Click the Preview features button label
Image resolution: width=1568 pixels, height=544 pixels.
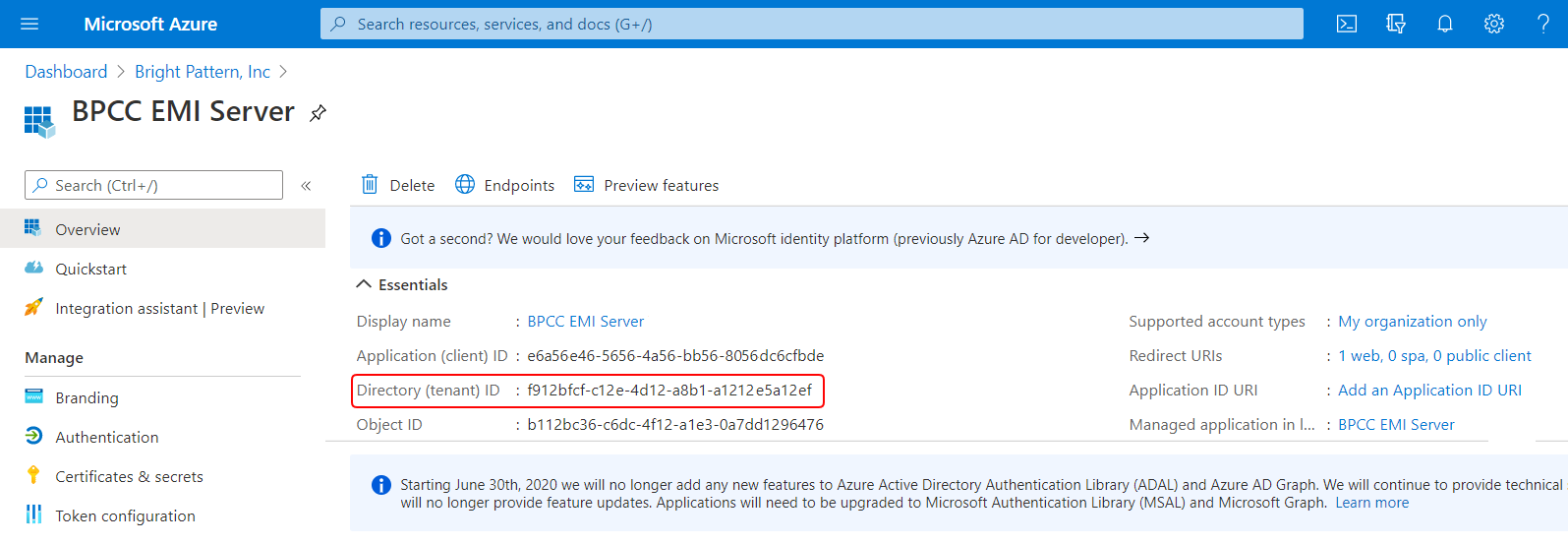point(661,185)
